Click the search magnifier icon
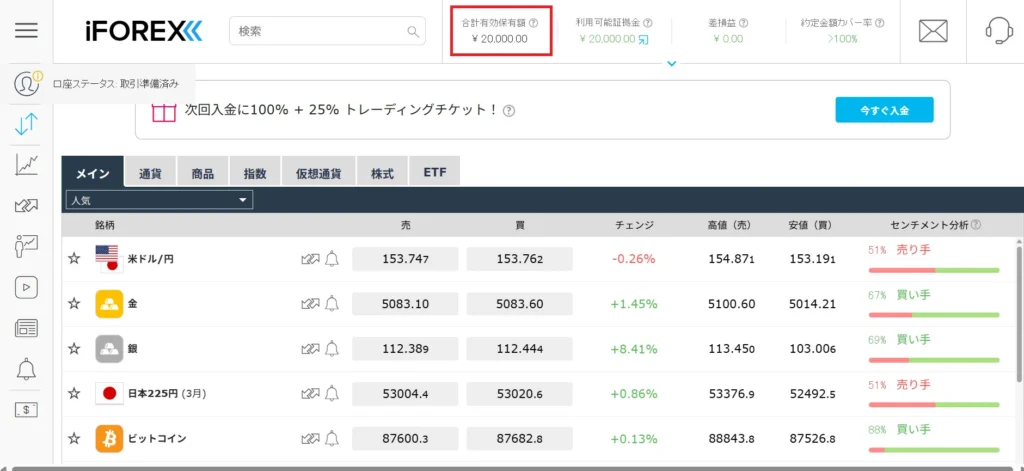Image resolution: width=1024 pixels, height=471 pixels. coord(413,31)
